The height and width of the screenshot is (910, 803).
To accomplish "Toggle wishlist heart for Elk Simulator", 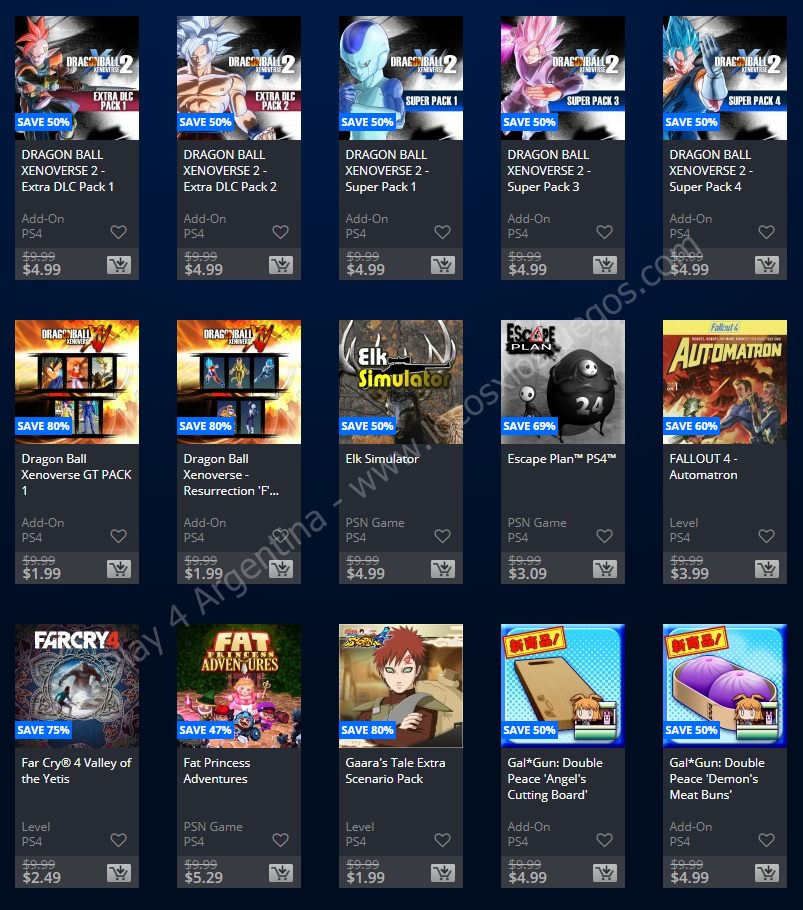I will [443, 536].
